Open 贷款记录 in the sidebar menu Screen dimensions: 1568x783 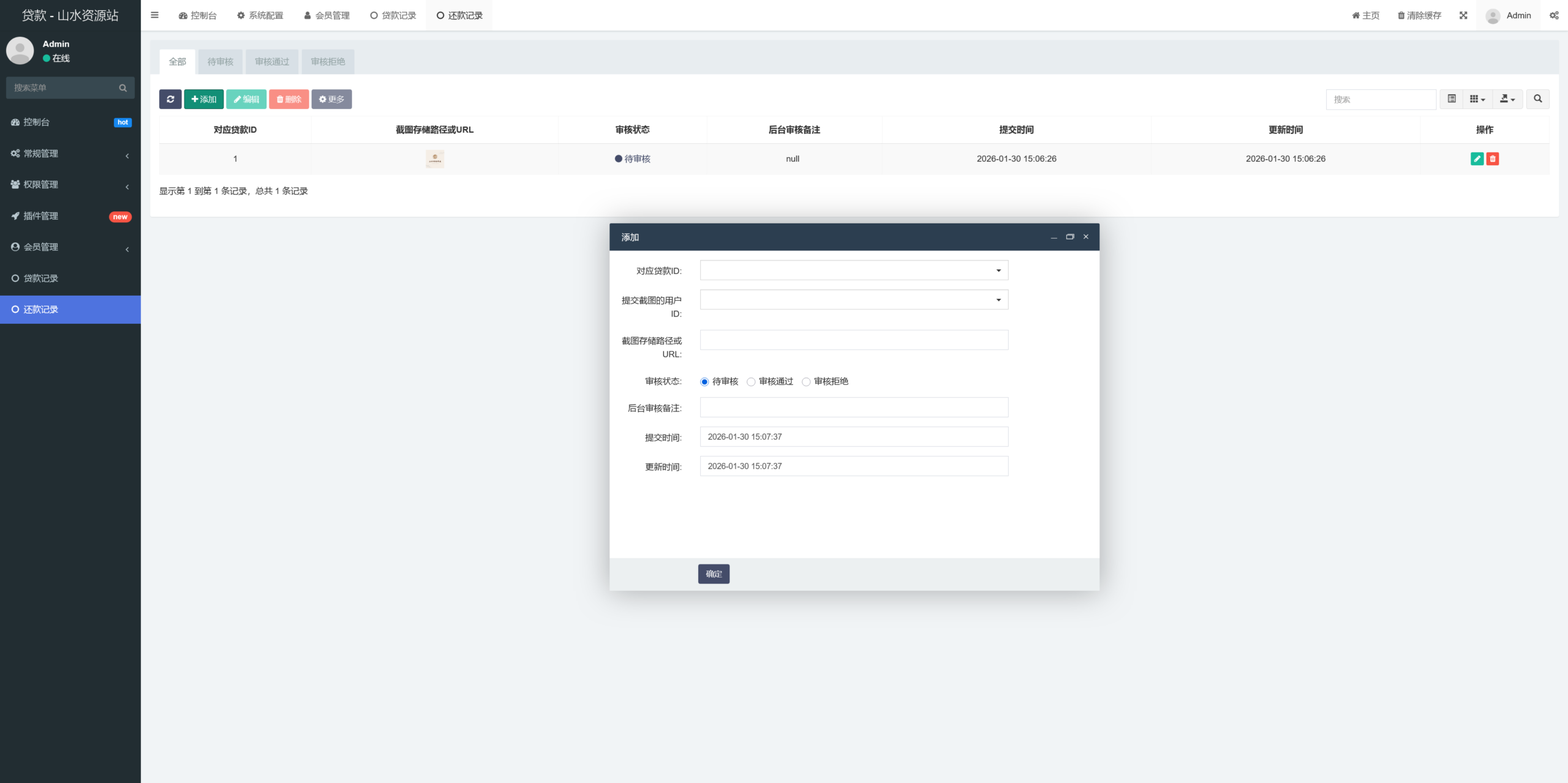click(40, 279)
